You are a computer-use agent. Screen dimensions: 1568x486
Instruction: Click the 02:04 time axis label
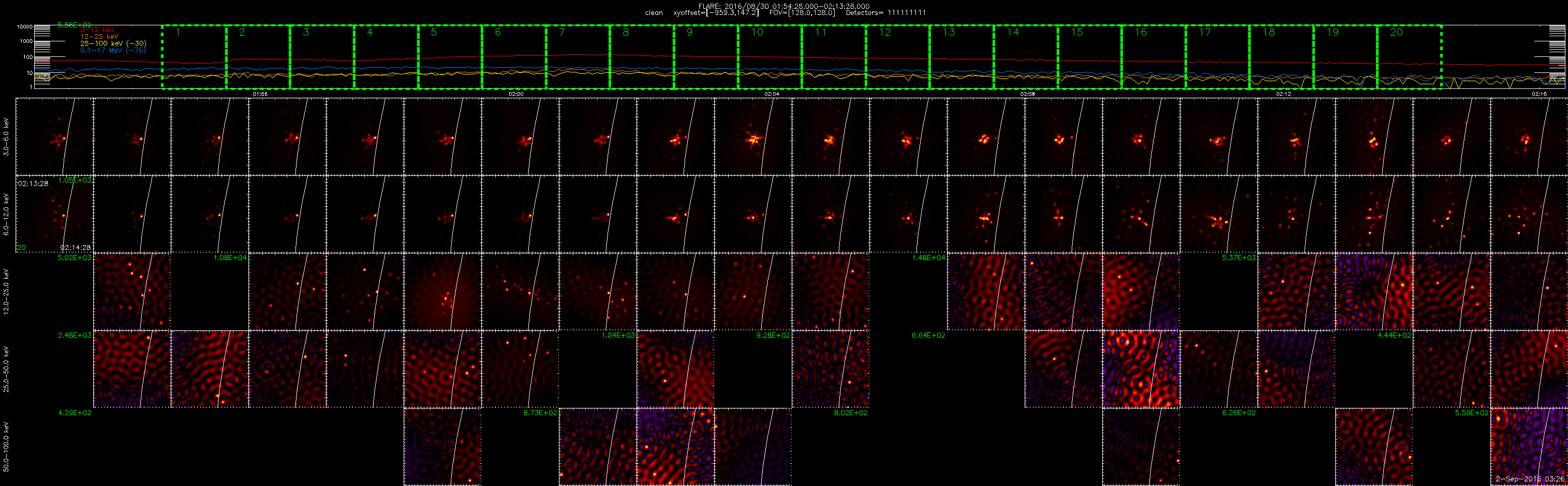coord(771,94)
